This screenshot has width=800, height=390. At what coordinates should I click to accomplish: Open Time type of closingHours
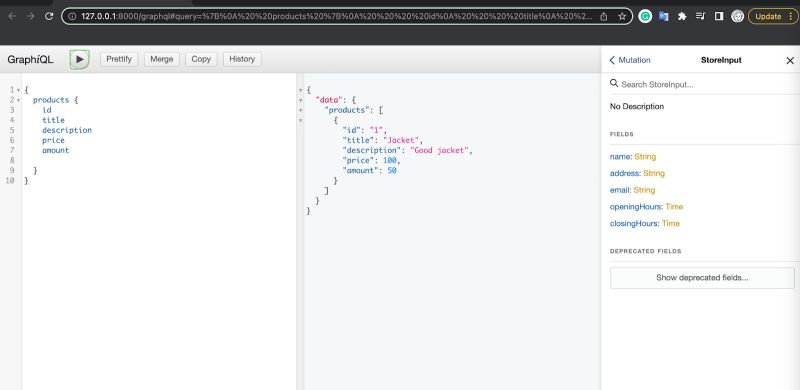tap(671, 224)
